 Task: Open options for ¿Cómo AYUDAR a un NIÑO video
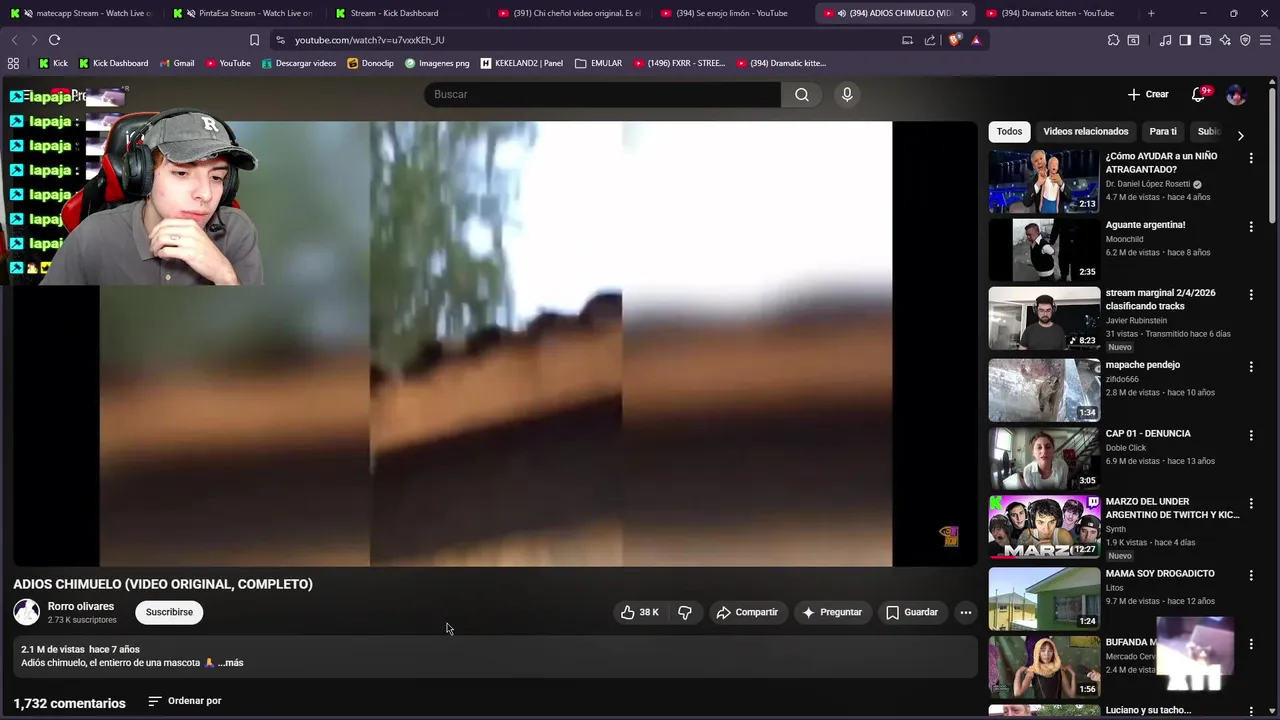click(x=1250, y=158)
